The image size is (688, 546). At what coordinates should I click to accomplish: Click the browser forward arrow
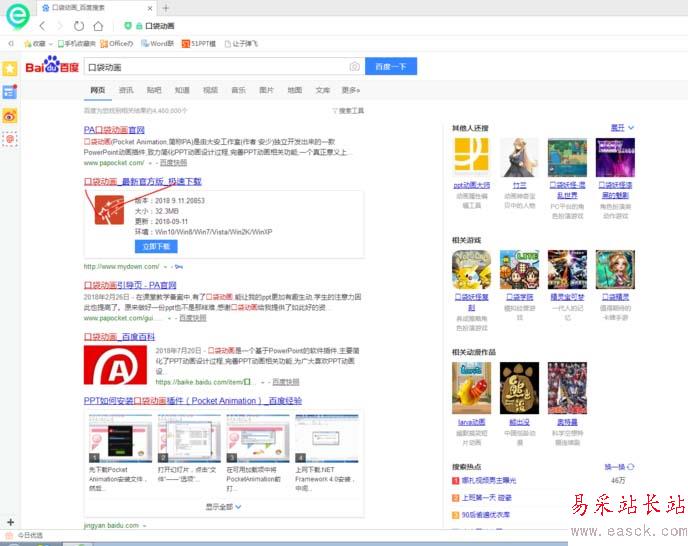pyautogui.click(x=60, y=26)
